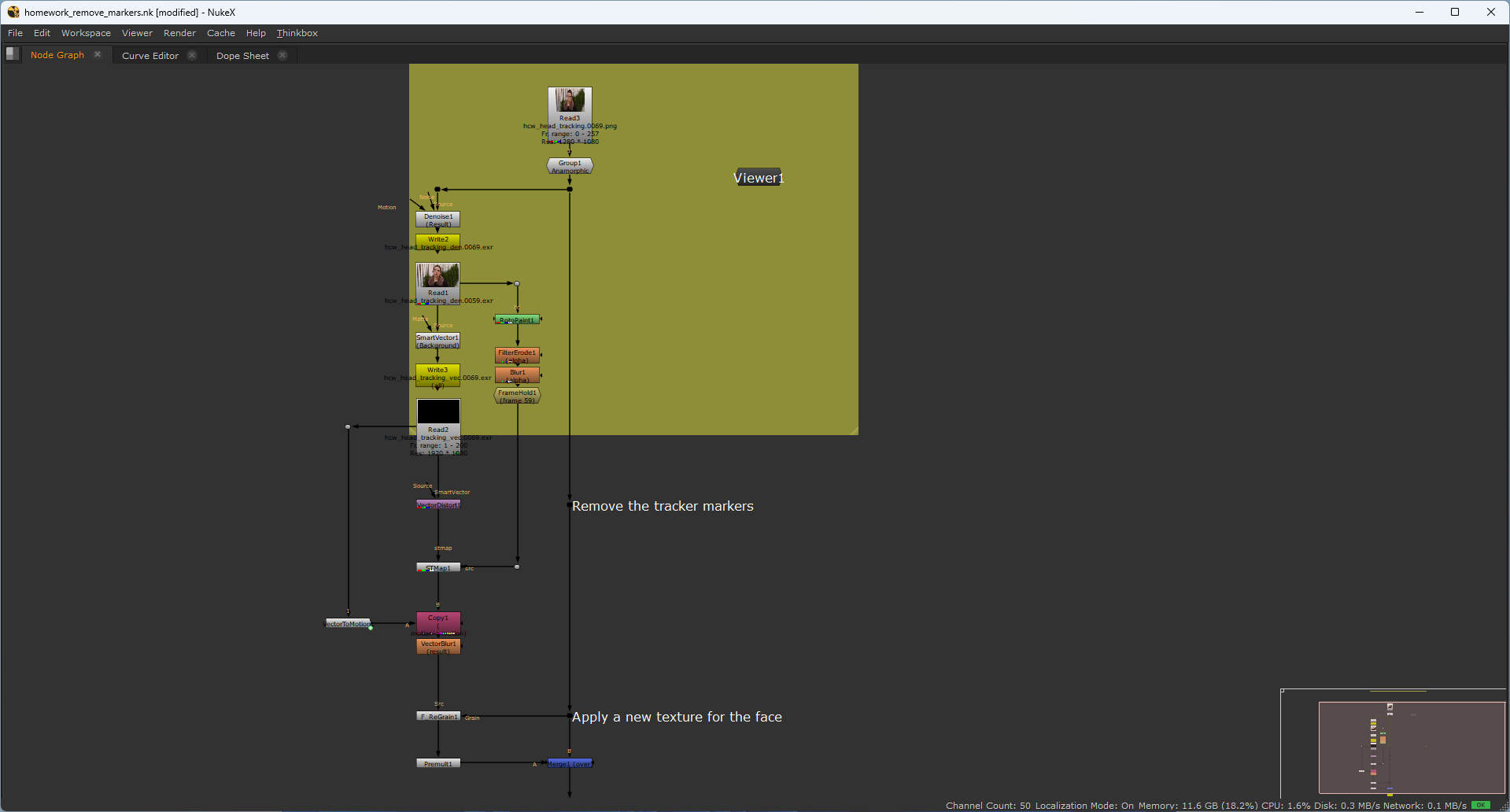The width and height of the screenshot is (1510, 812).
Task: Select the SmartVector1 node
Action: (x=437, y=341)
